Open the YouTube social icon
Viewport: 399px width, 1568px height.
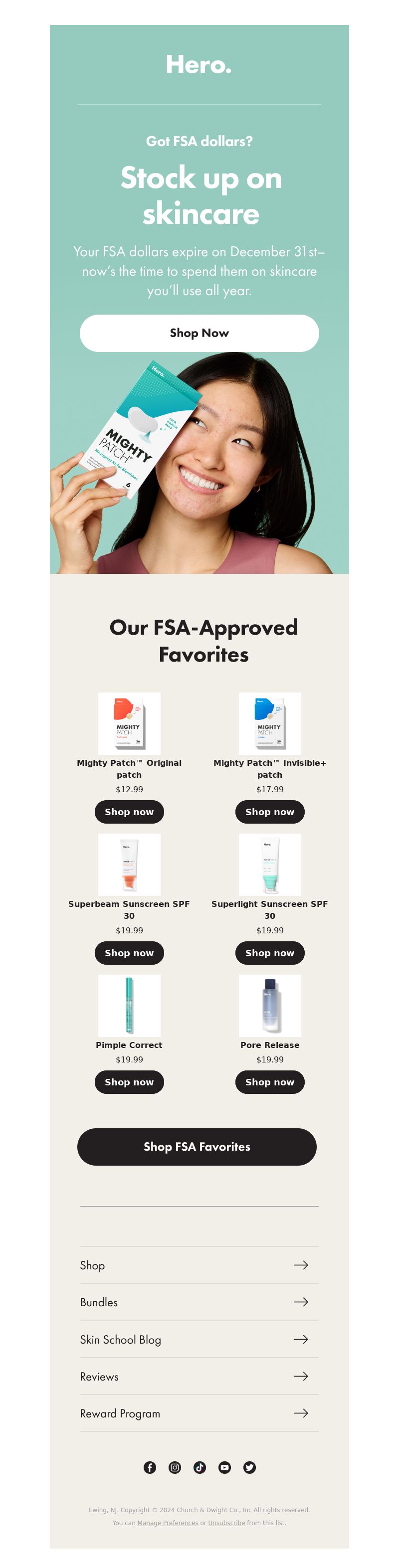[225, 1467]
